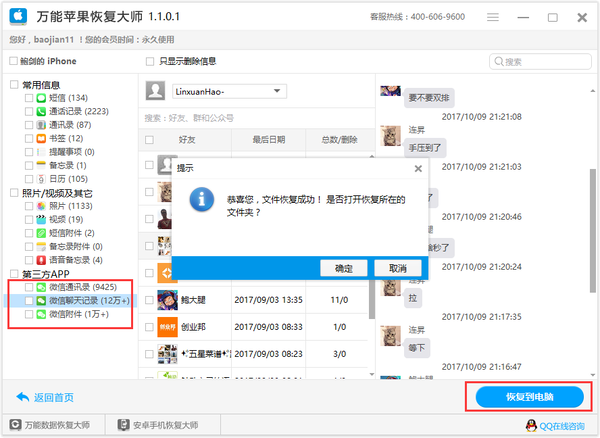Select the 视频 (19) video icon
Image resolution: width=600 pixels, height=438 pixels.
click(x=41, y=220)
